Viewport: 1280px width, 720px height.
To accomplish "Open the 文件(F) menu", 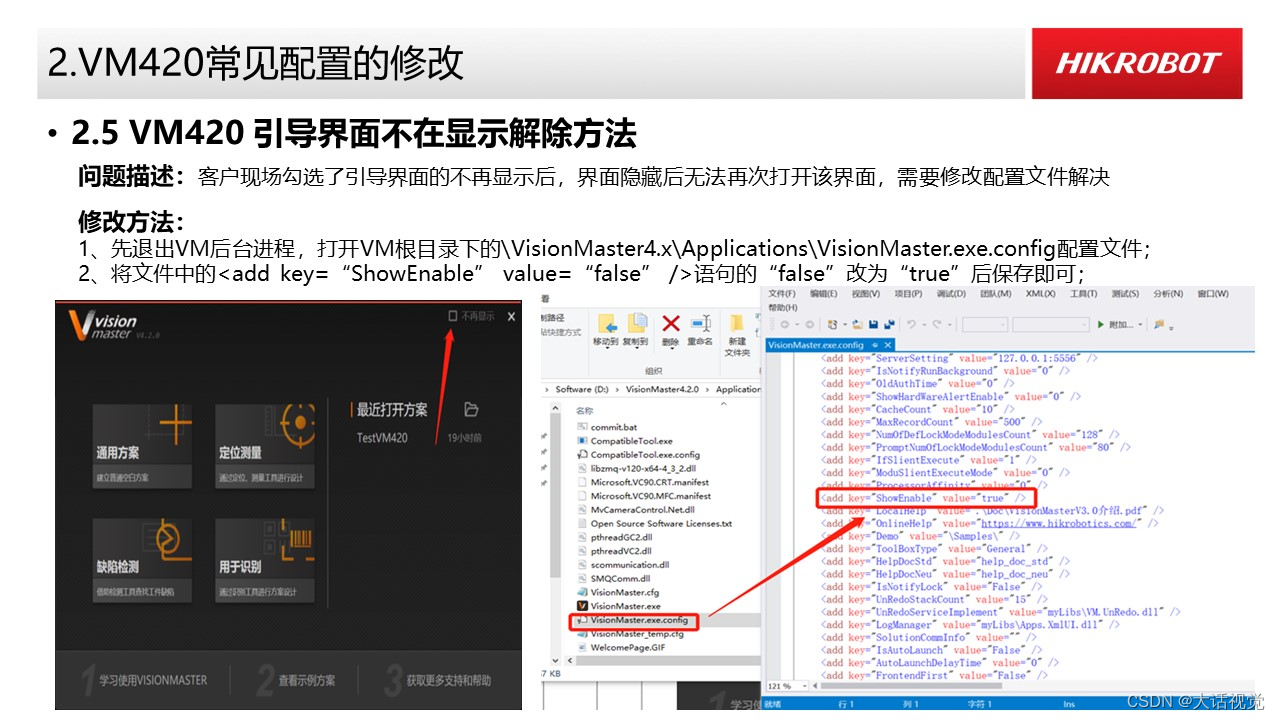I will (782, 294).
